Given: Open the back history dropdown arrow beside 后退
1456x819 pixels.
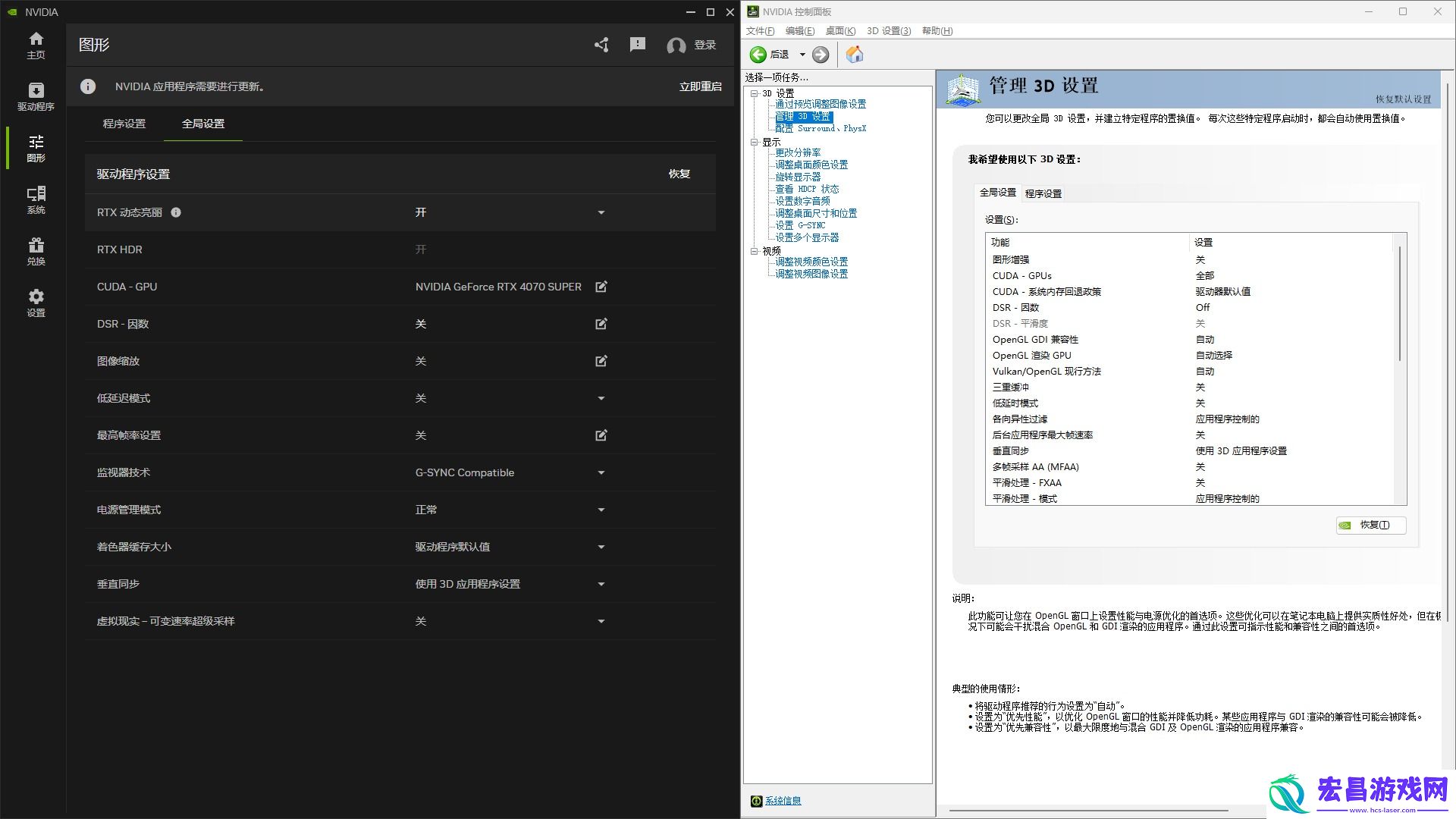Looking at the screenshot, I should pos(802,55).
